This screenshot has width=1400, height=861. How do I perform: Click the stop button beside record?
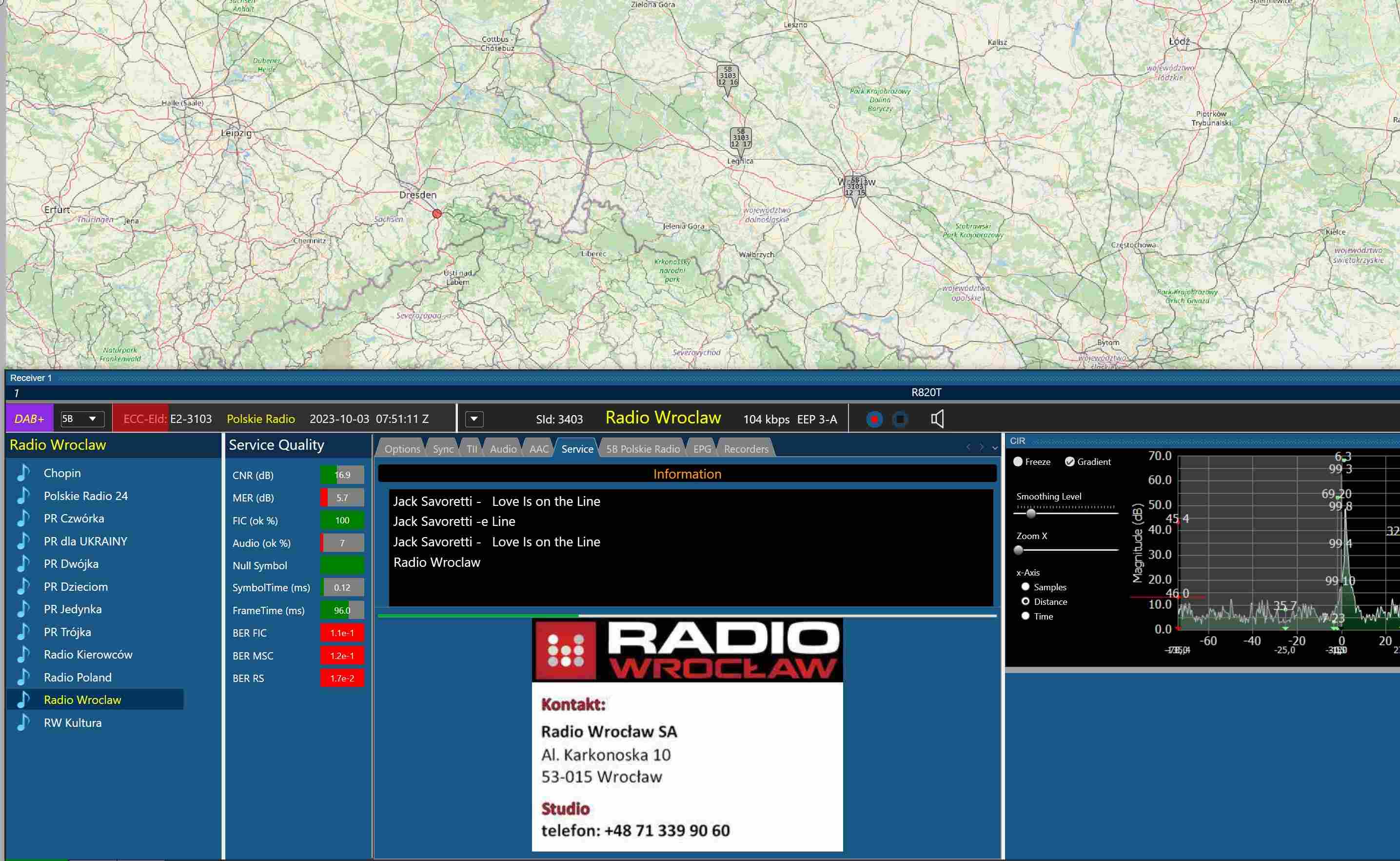(x=900, y=420)
